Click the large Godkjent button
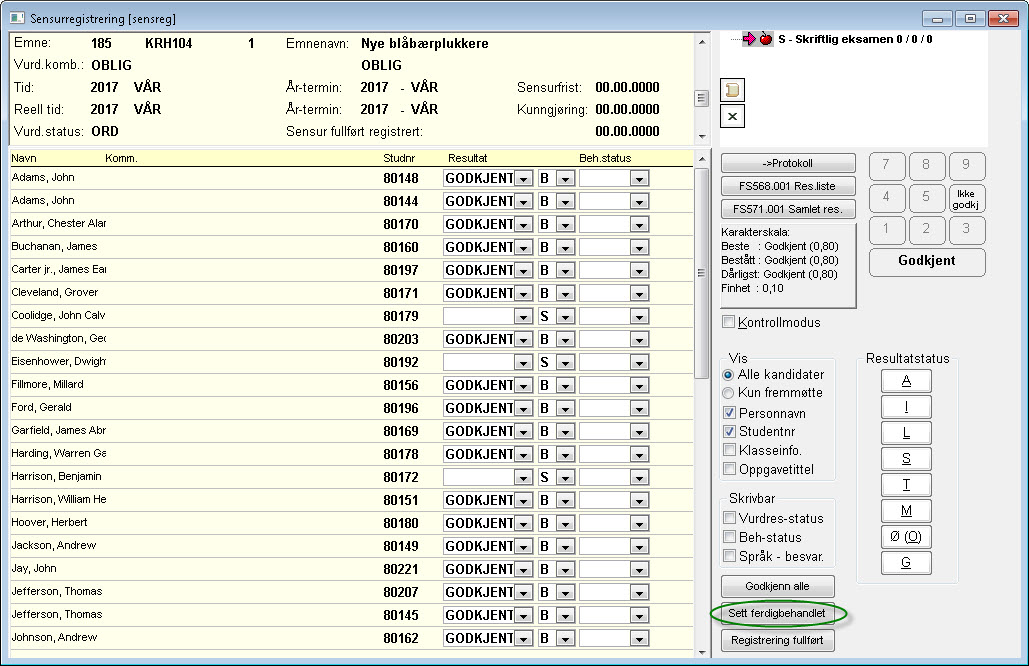 (927, 261)
